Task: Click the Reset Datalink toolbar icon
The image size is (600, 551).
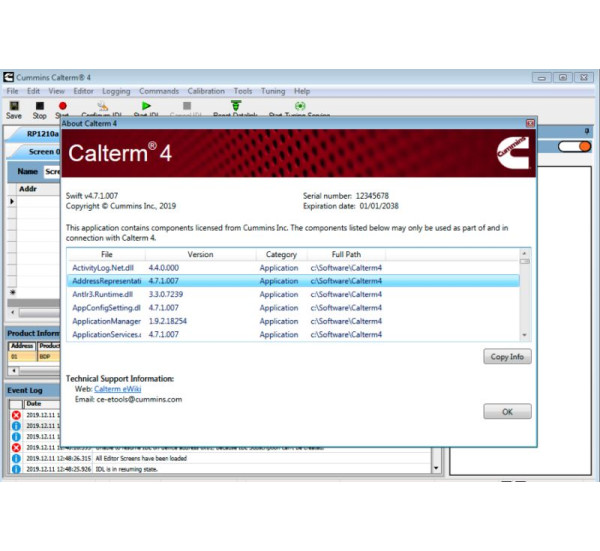Action: click(235, 105)
